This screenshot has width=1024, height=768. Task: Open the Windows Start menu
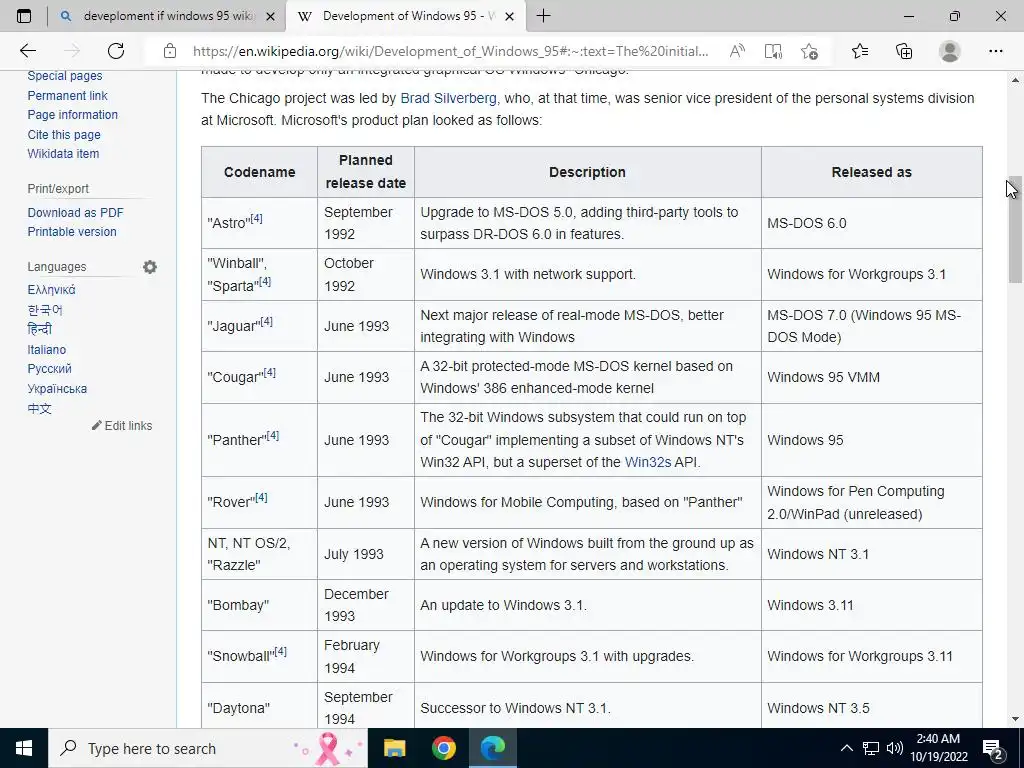pos(24,748)
